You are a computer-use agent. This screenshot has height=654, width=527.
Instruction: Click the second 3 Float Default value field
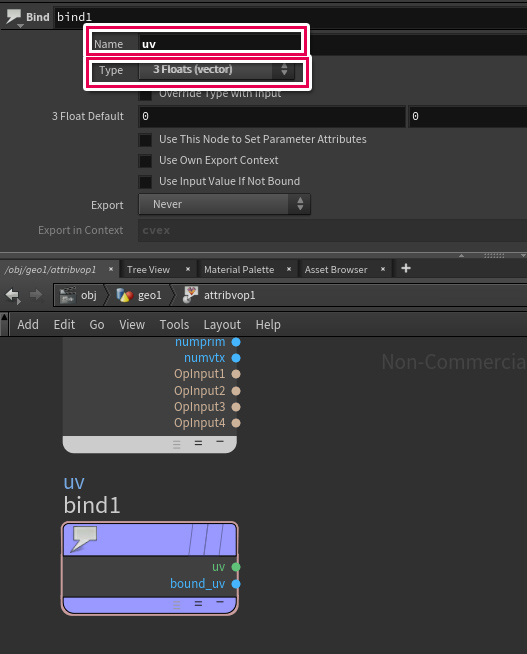[x=467, y=116]
